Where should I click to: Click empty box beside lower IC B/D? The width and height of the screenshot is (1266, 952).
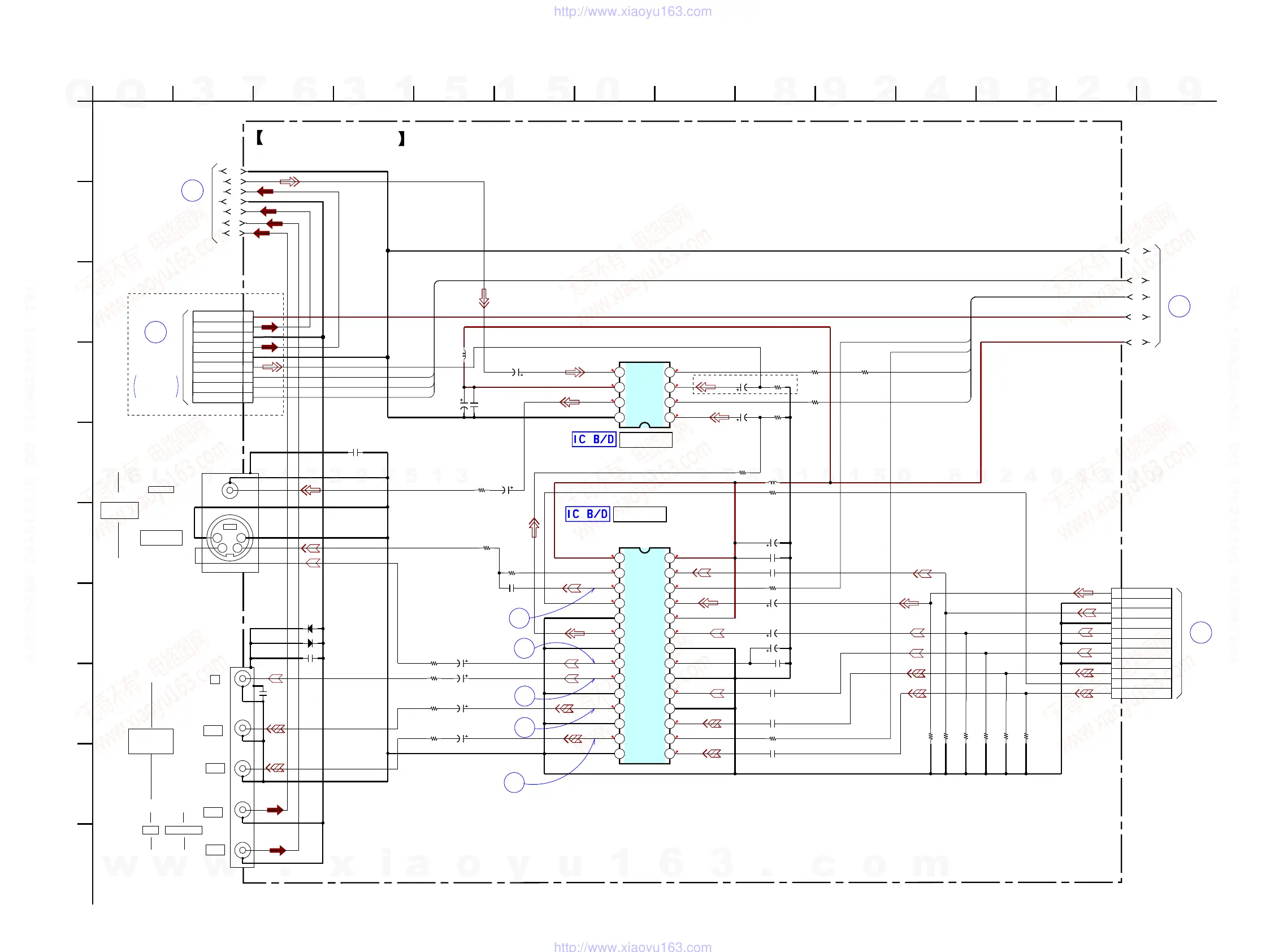pos(639,514)
